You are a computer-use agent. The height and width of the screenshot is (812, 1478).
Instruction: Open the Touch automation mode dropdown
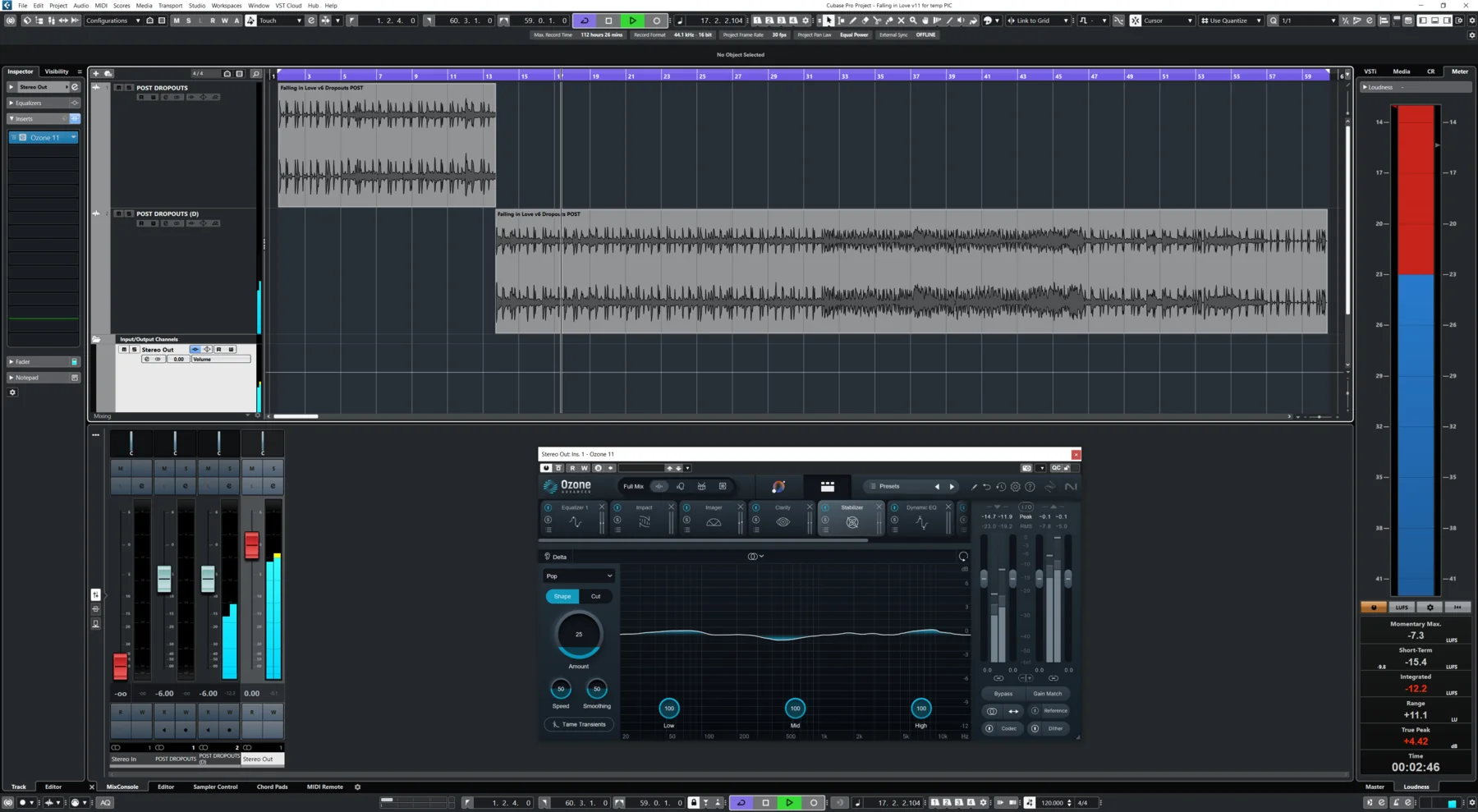click(x=280, y=21)
